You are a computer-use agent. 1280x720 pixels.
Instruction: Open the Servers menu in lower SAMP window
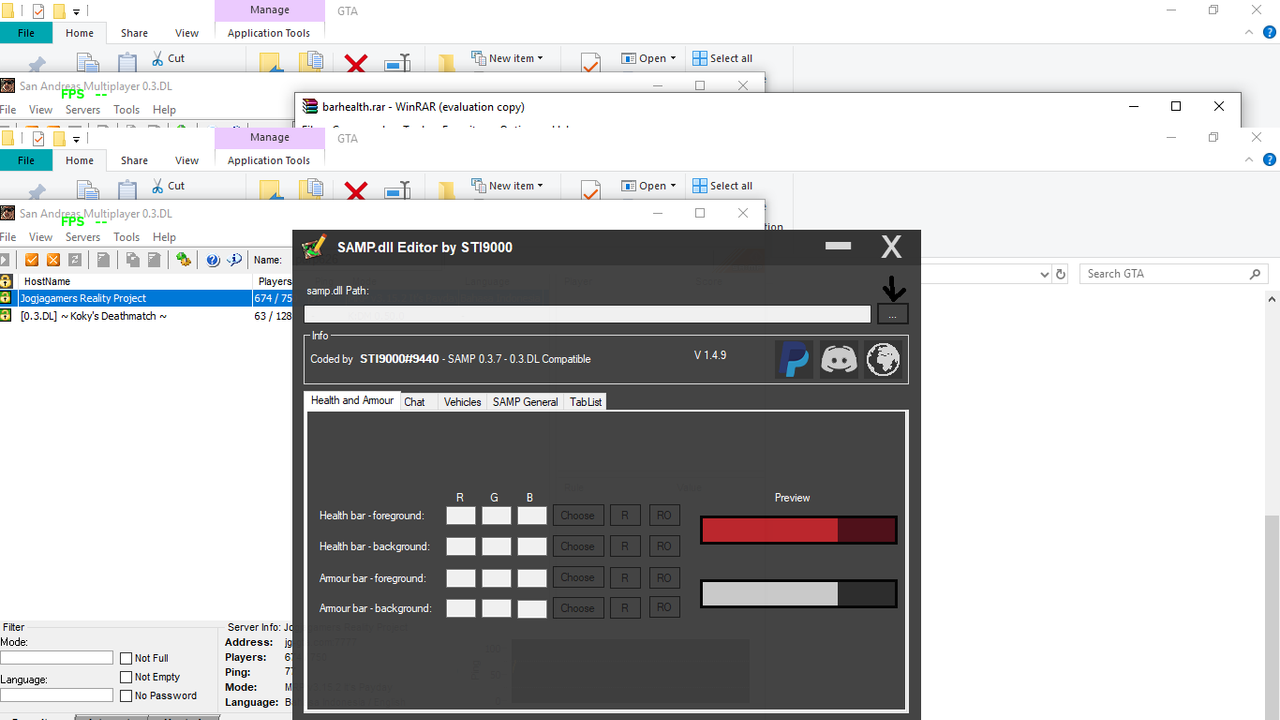click(83, 237)
